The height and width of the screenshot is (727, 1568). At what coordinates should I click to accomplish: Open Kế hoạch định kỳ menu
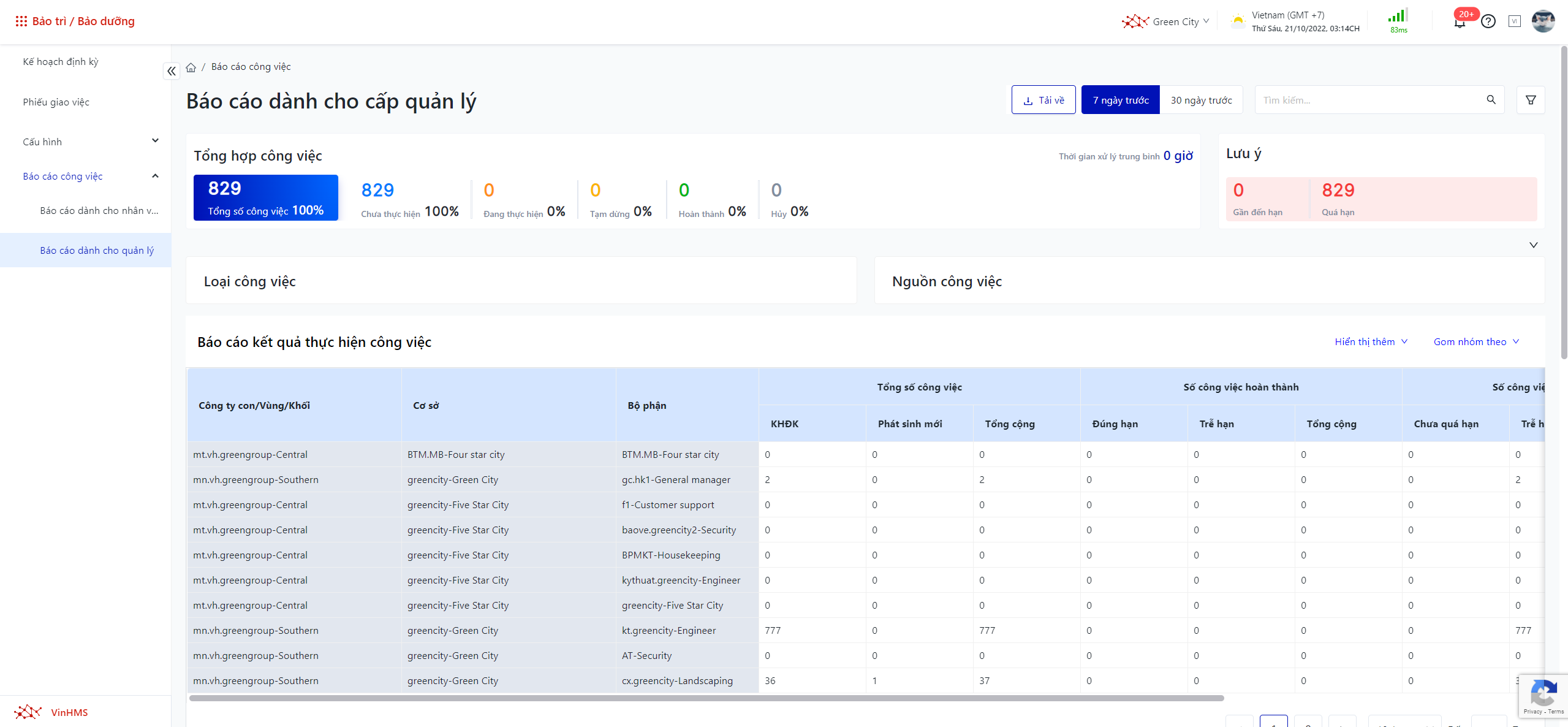[61, 62]
